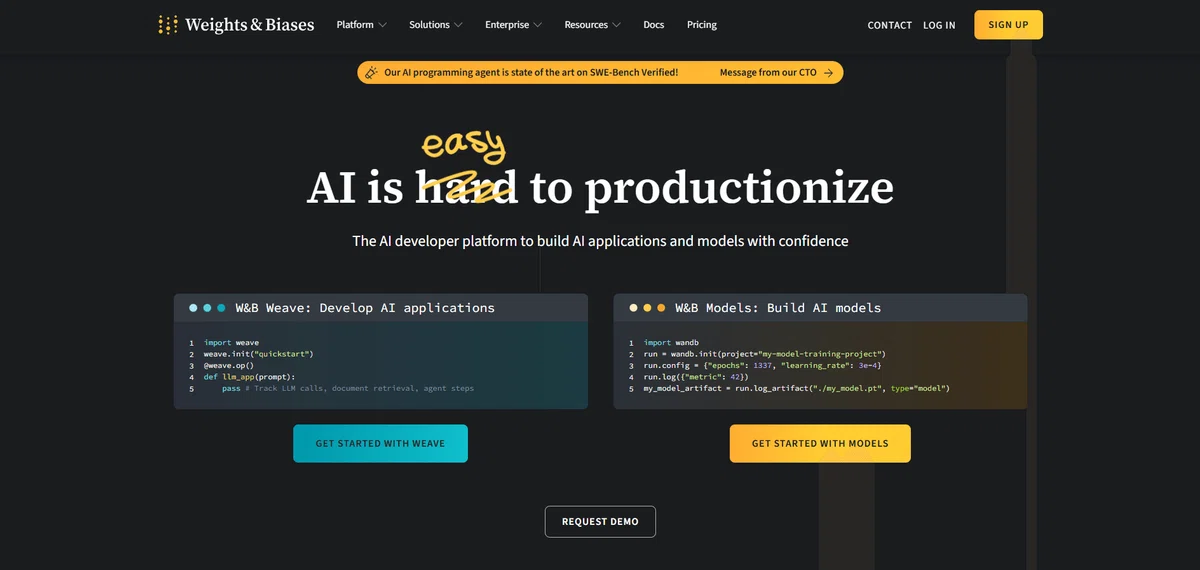Open the Platform dropdown menu
Screen dimensions: 1200x570
[x=361, y=25]
